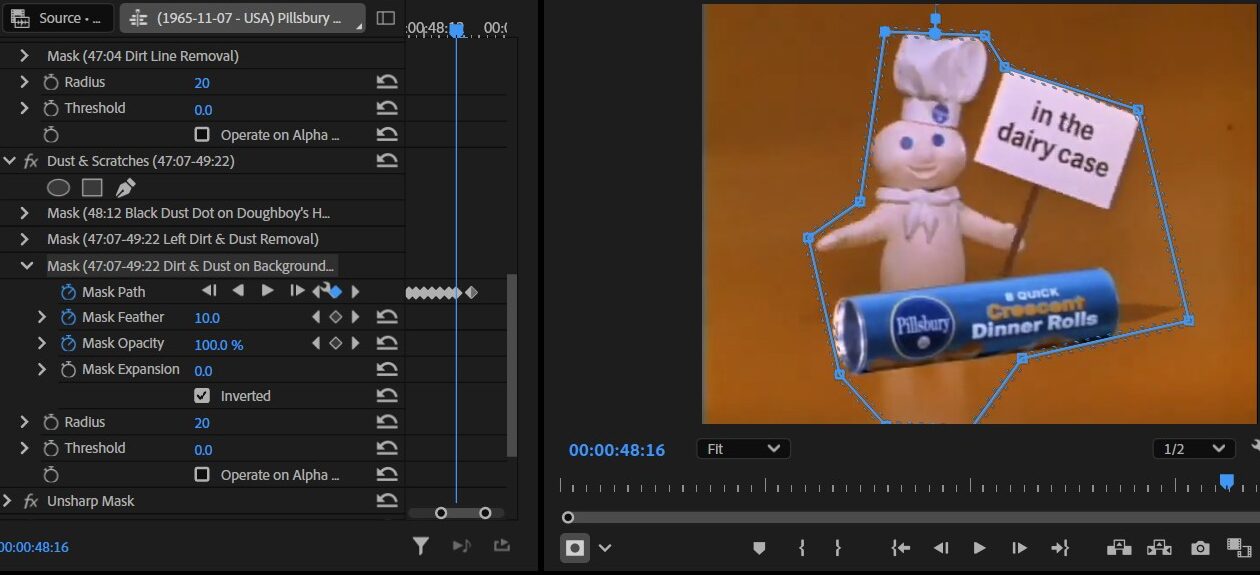Open the Fit zoom level dropdown
The height and width of the screenshot is (575, 1260).
click(x=743, y=449)
